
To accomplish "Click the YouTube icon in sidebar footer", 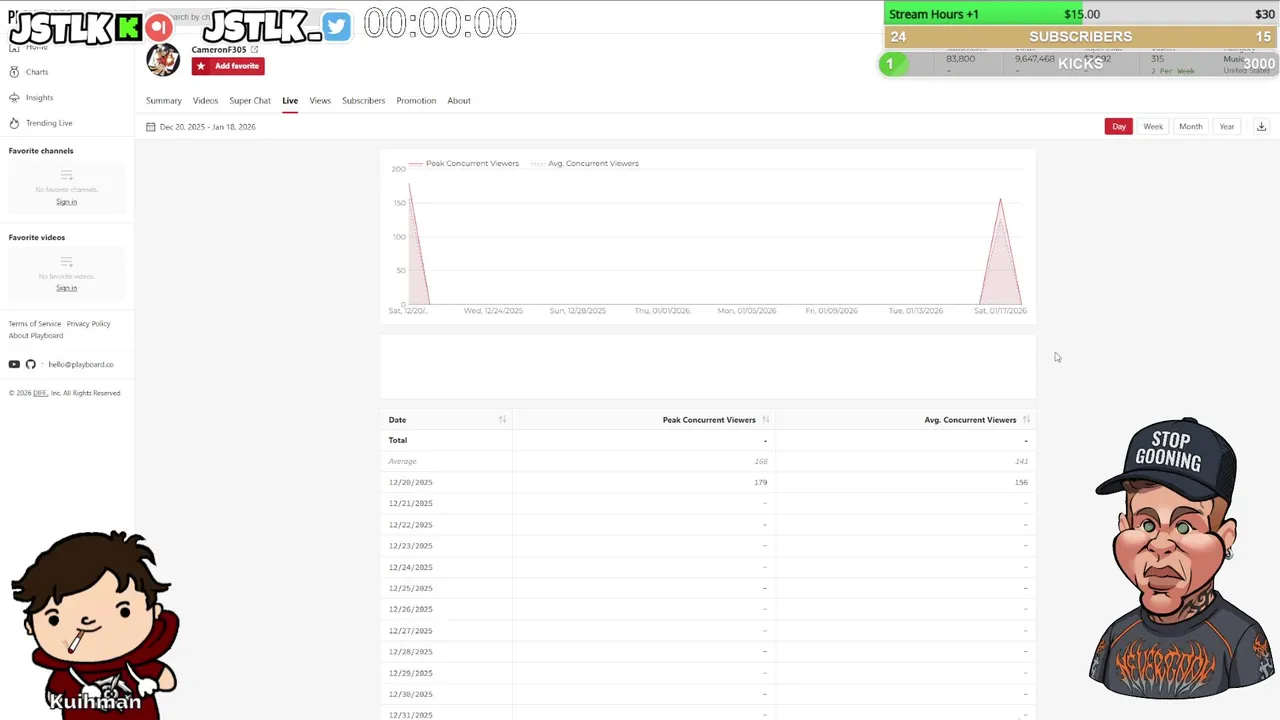I will (x=14, y=364).
